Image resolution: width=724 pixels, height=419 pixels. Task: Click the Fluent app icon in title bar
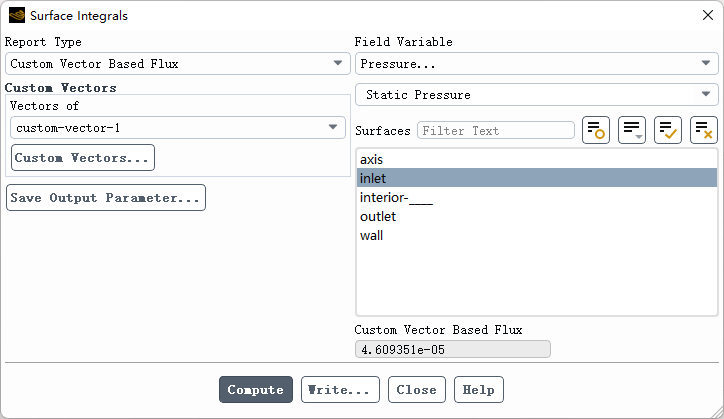[x=17, y=15]
